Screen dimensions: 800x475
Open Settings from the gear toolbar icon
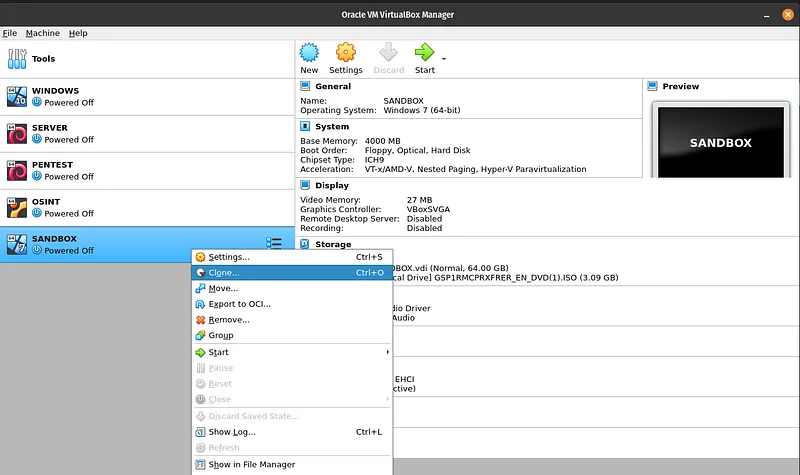(345, 52)
